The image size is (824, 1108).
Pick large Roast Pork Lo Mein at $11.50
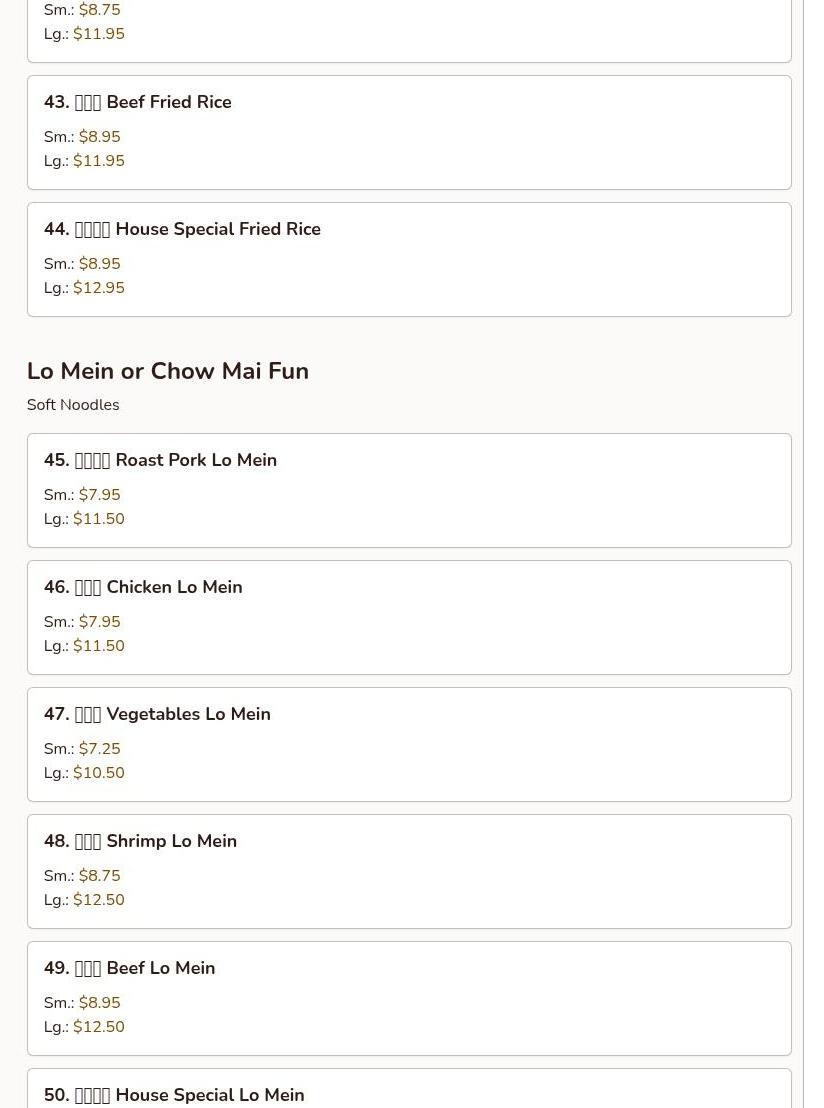pos(98,519)
